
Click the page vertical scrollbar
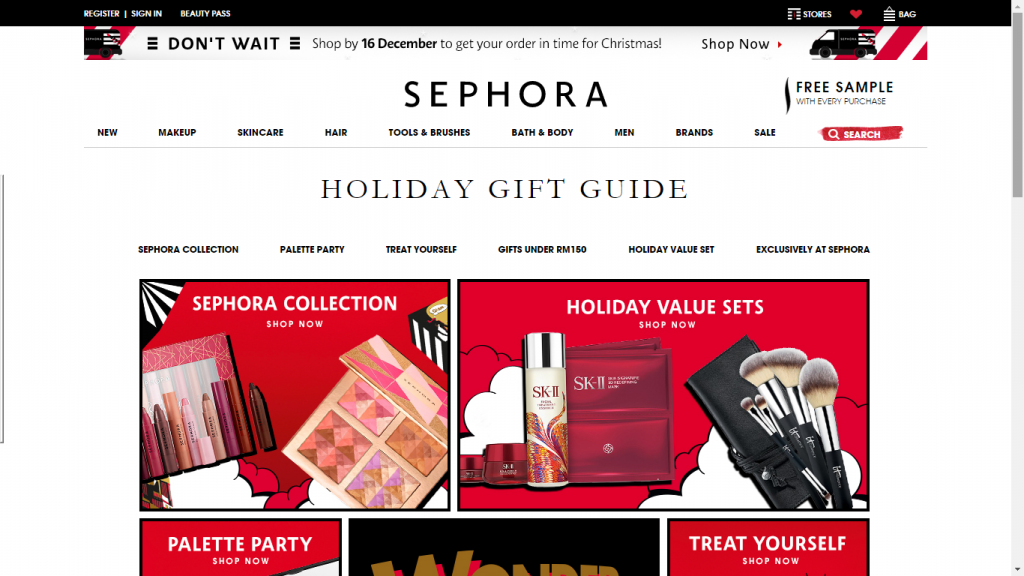[x=1017, y=288]
